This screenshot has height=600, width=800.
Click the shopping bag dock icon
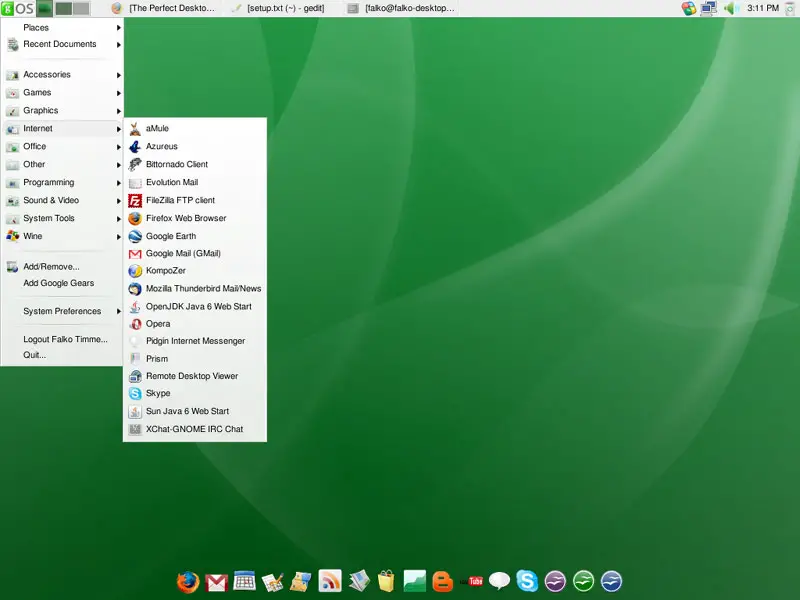point(386,581)
